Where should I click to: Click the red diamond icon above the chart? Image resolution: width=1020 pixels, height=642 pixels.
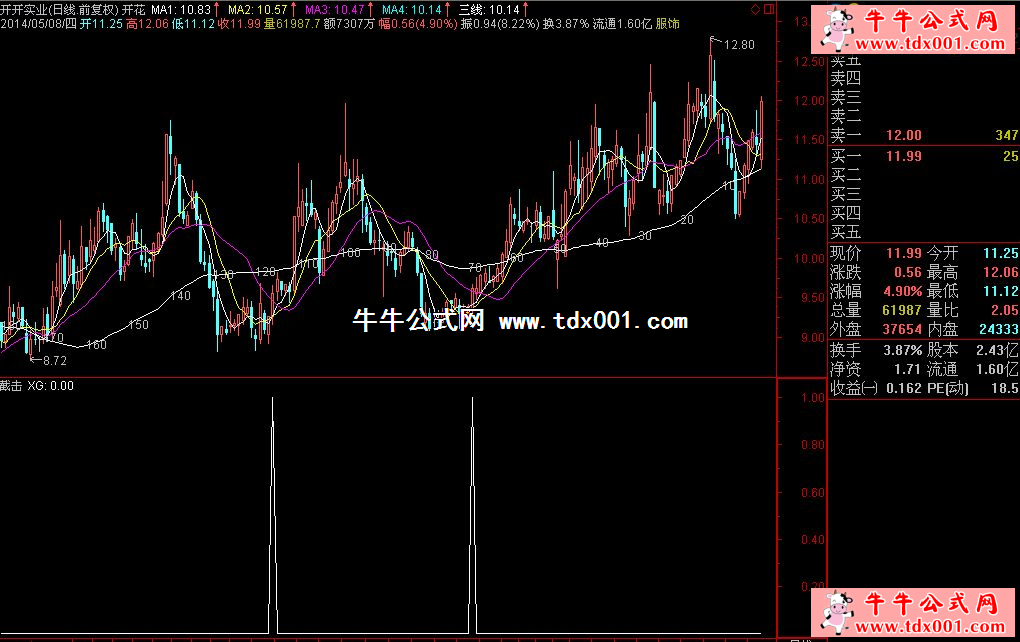[754, 8]
